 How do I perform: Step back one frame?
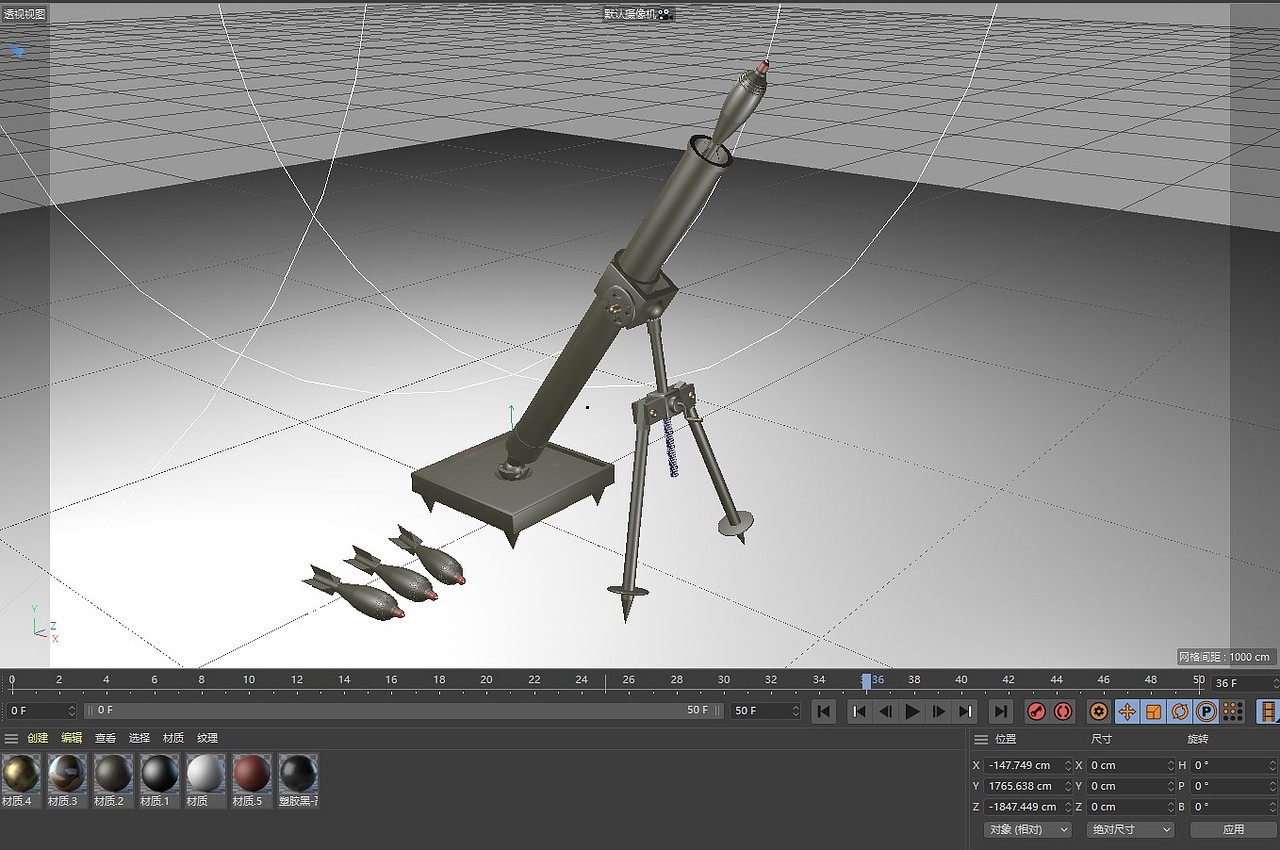click(885, 712)
